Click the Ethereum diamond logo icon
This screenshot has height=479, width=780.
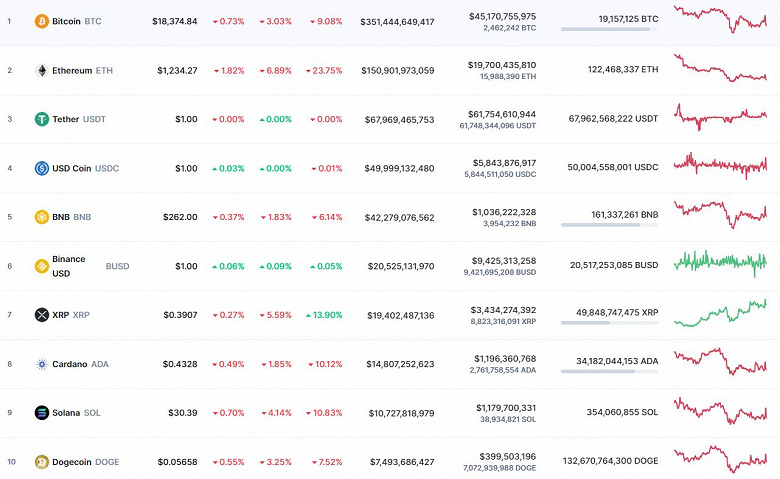click(x=42, y=70)
